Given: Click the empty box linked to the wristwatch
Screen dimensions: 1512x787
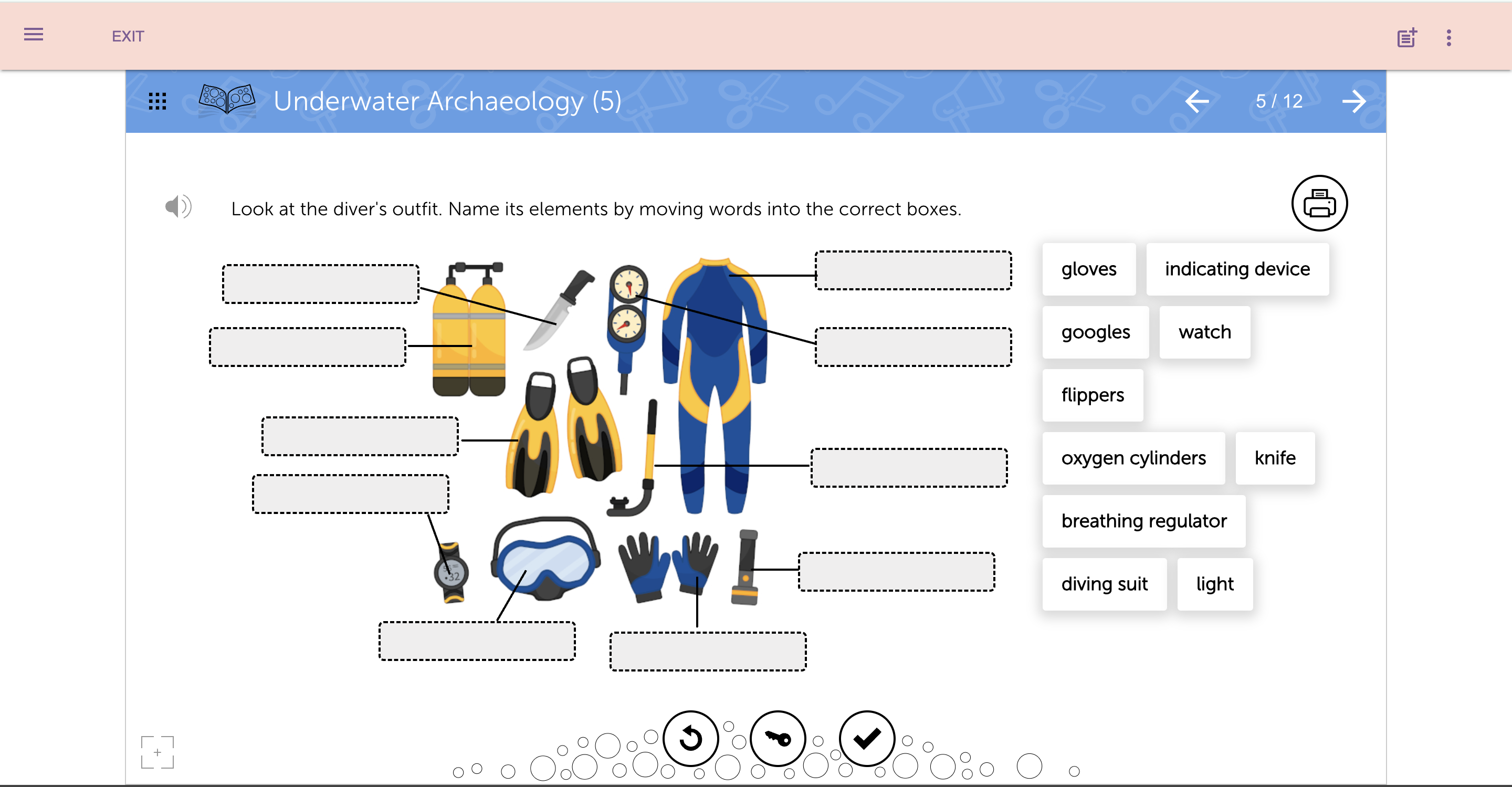Looking at the screenshot, I should [350, 494].
